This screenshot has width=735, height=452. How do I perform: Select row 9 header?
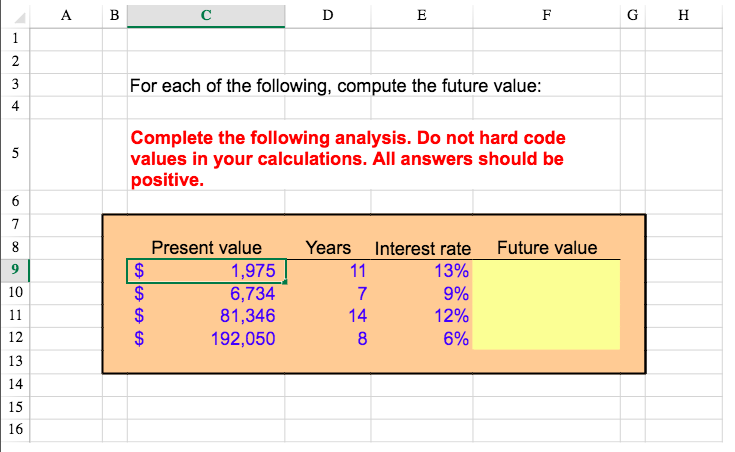coord(15,270)
